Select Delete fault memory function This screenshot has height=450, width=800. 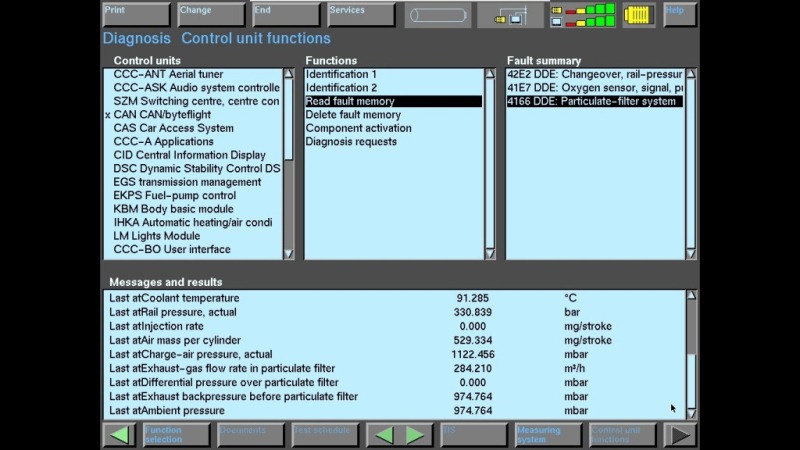coord(353,115)
